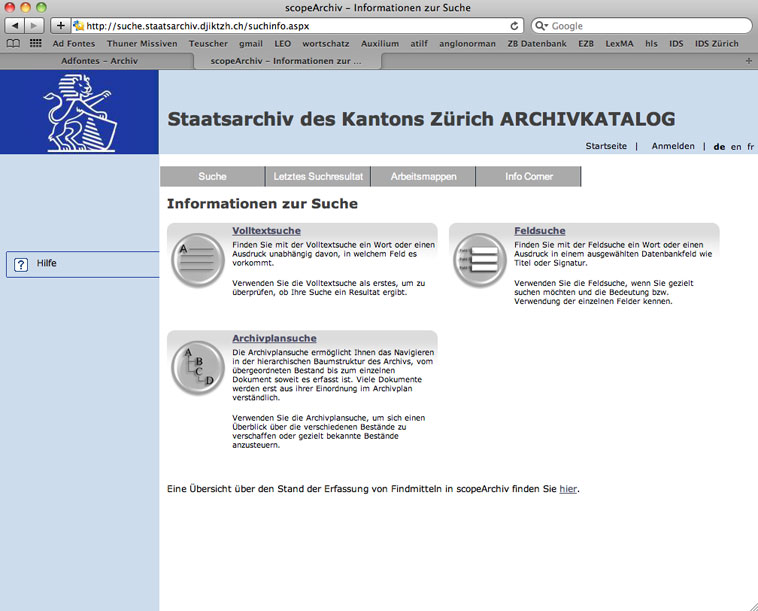The height and width of the screenshot is (611, 758).
Task: Open the gmail bookmark
Action: (x=251, y=44)
